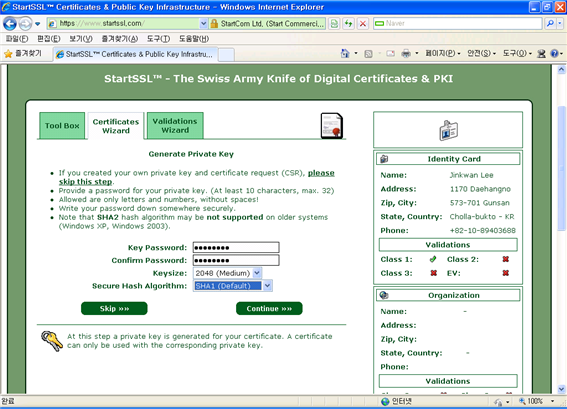Click the messenger person icon in command bar

point(541,54)
